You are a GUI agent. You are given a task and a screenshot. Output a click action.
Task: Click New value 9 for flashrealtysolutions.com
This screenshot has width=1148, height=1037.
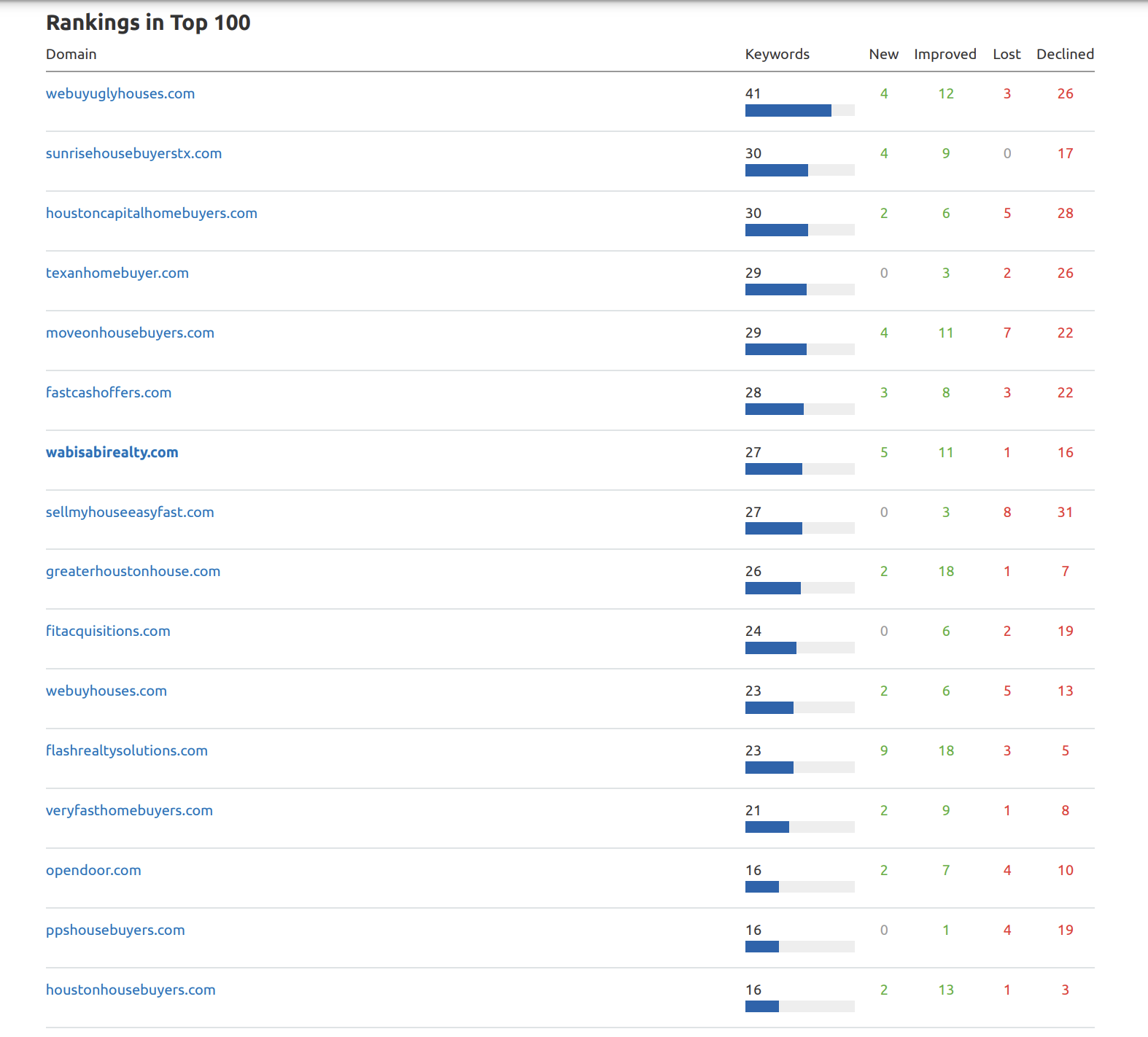884,750
